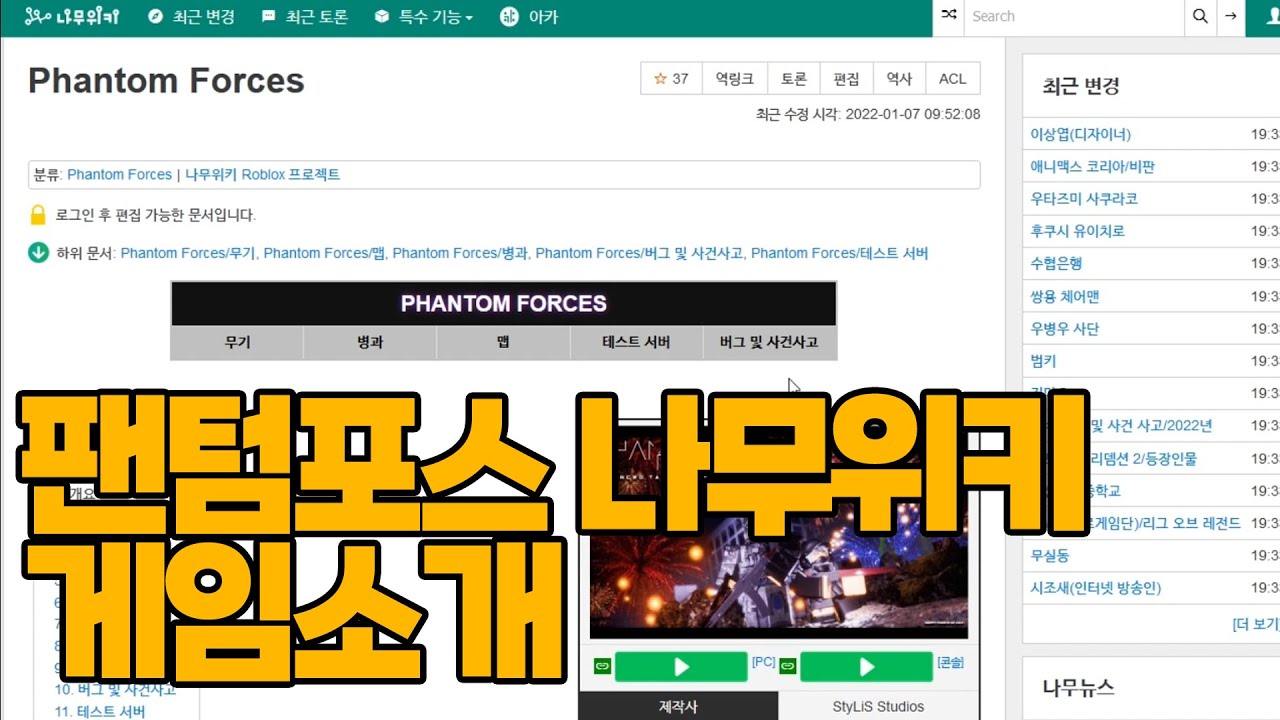Image resolution: width=1280 pixels, height=720 pixels.
Task: Open recent change 우타즈미 사쿠라코
Action: tap(1084, 199)
